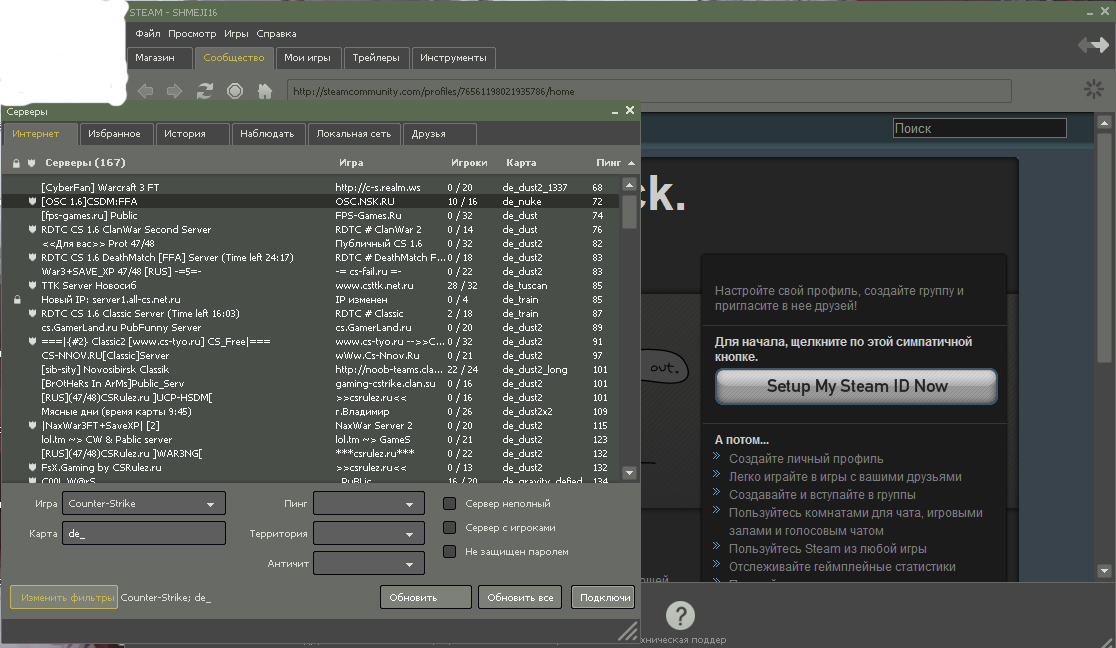Reload the page with the refresh icon
The height and width of the screenshot is (648, 1116).
click(205, 91)
